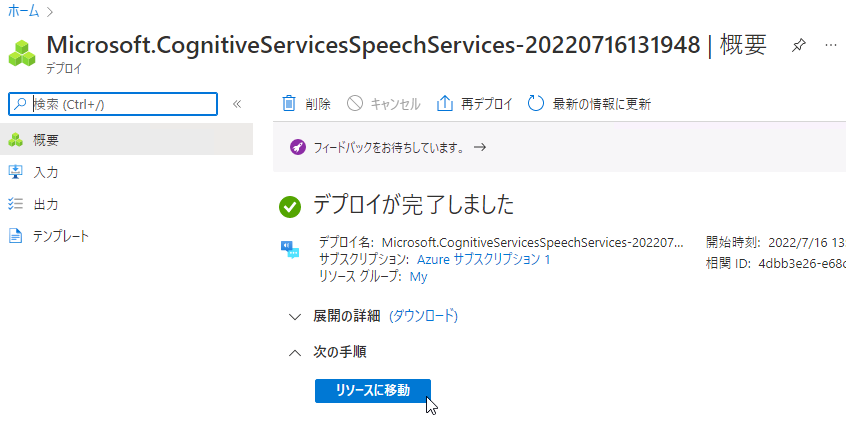Click the 入力 monitor icon in the sidebar

[x=16, y=172]
